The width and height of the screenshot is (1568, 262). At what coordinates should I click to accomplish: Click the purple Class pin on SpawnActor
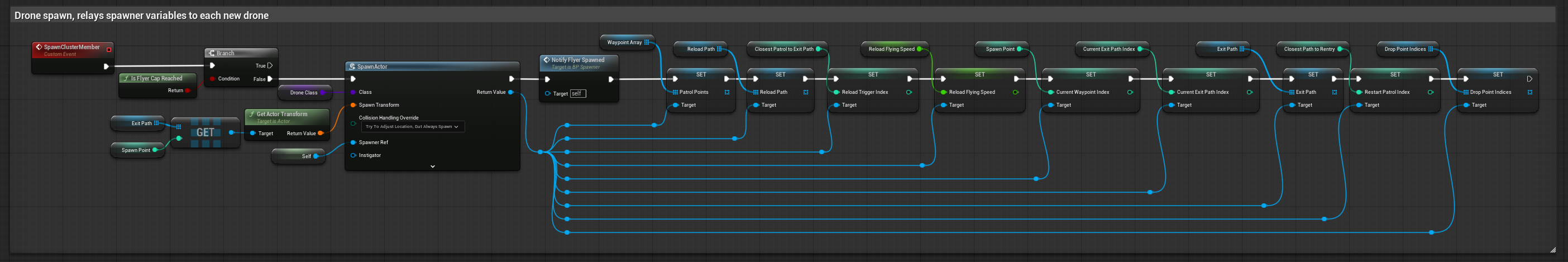pyautogui.click(x=353, y=92)
